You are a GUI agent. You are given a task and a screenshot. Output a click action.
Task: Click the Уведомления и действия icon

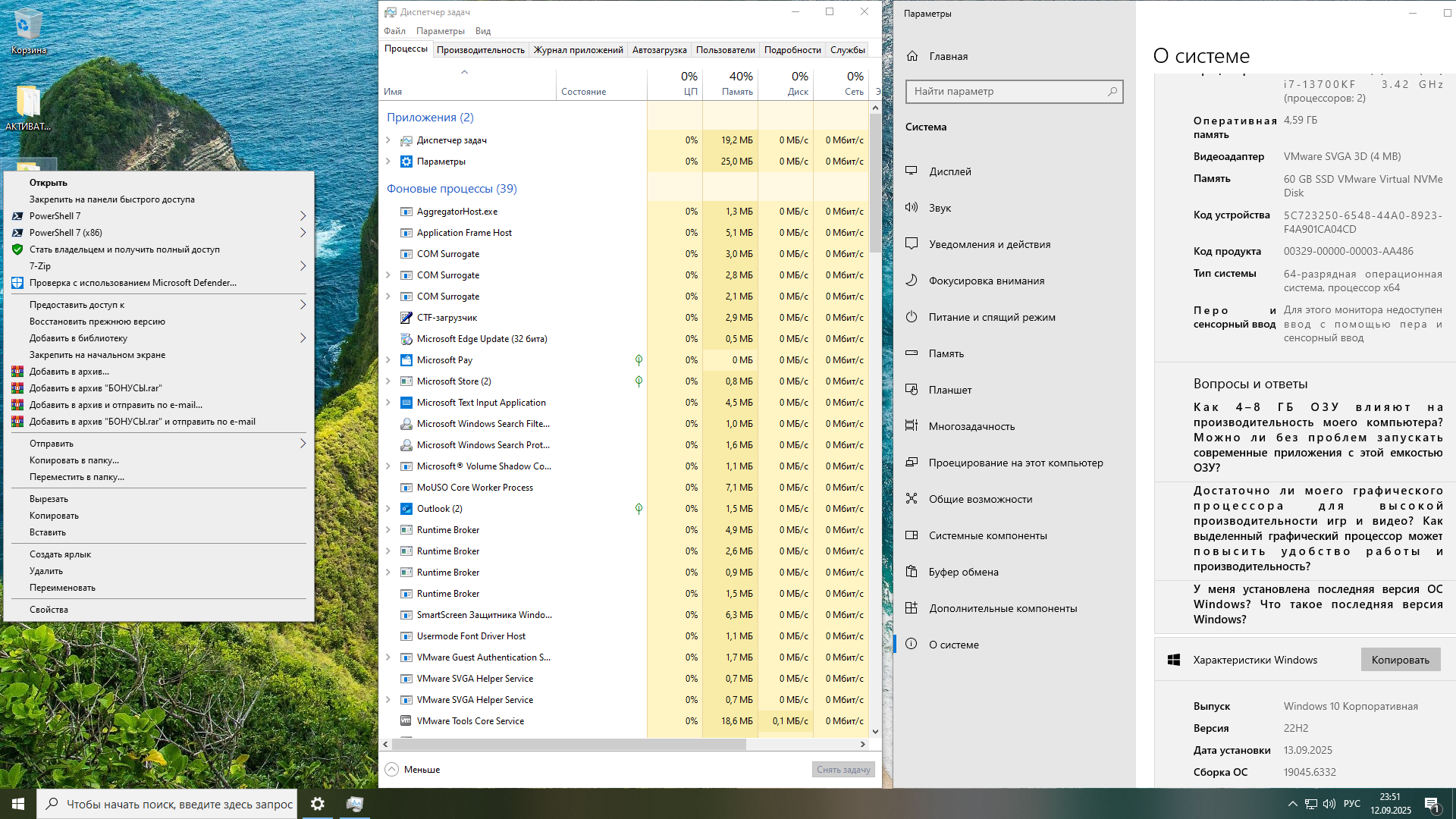tap(912, 243)
